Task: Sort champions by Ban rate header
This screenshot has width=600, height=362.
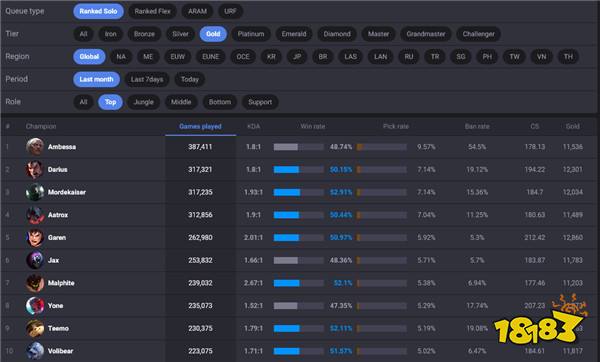Action: 477,126
